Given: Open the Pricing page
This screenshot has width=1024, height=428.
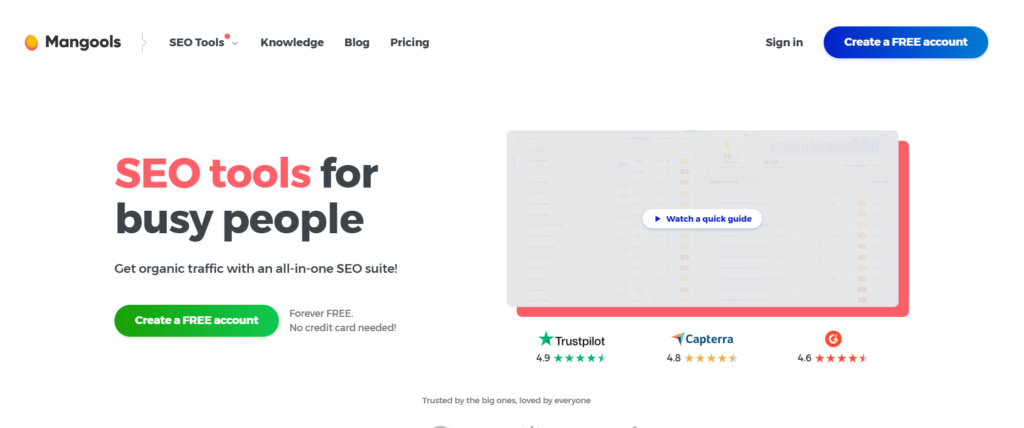Looking at the screenshot, I should (x=409, y=42).
